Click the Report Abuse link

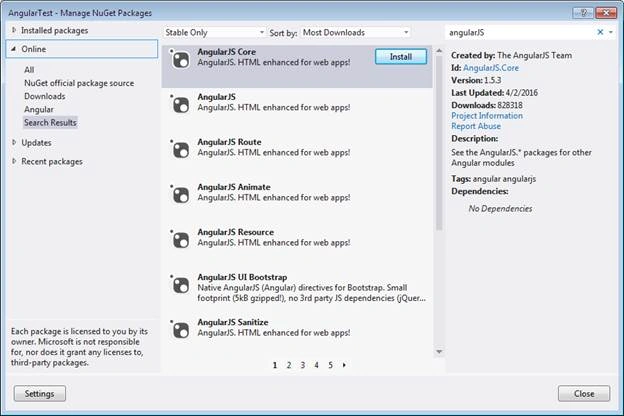pyautogui.click(x=476, y=126)
